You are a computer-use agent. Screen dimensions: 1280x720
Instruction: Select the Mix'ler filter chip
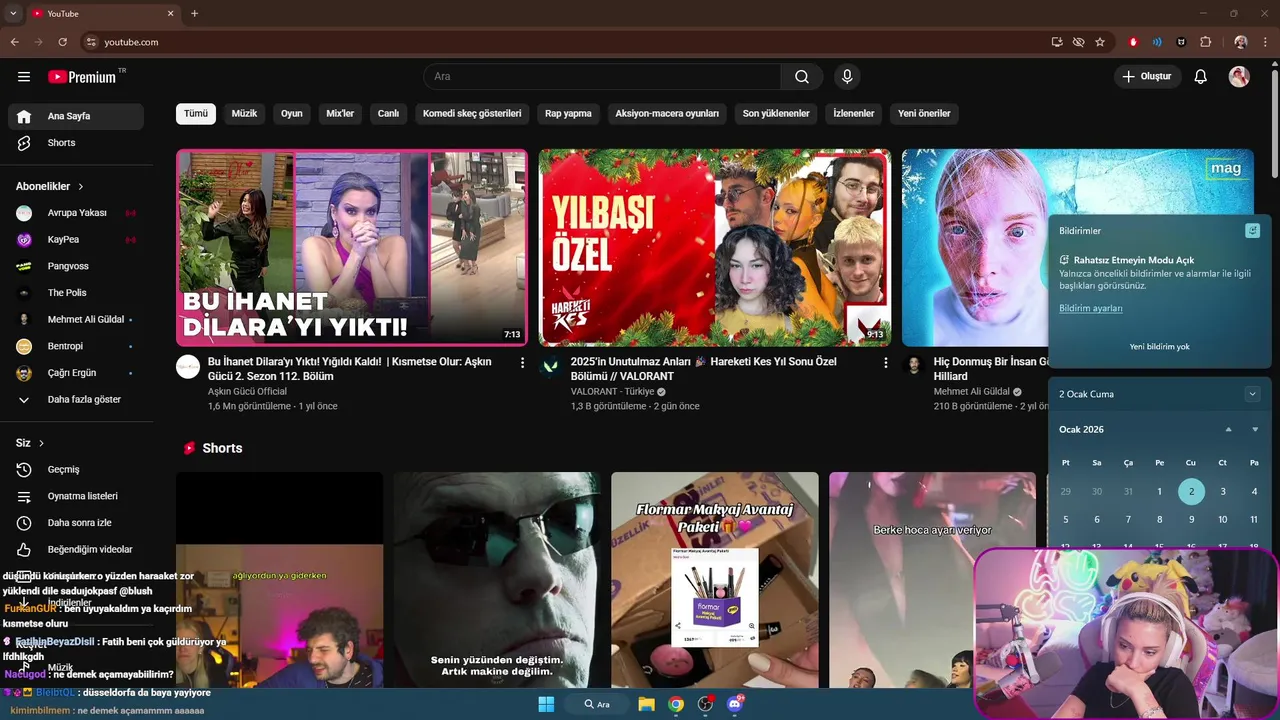pyautogui.click(x=340, y=114)
